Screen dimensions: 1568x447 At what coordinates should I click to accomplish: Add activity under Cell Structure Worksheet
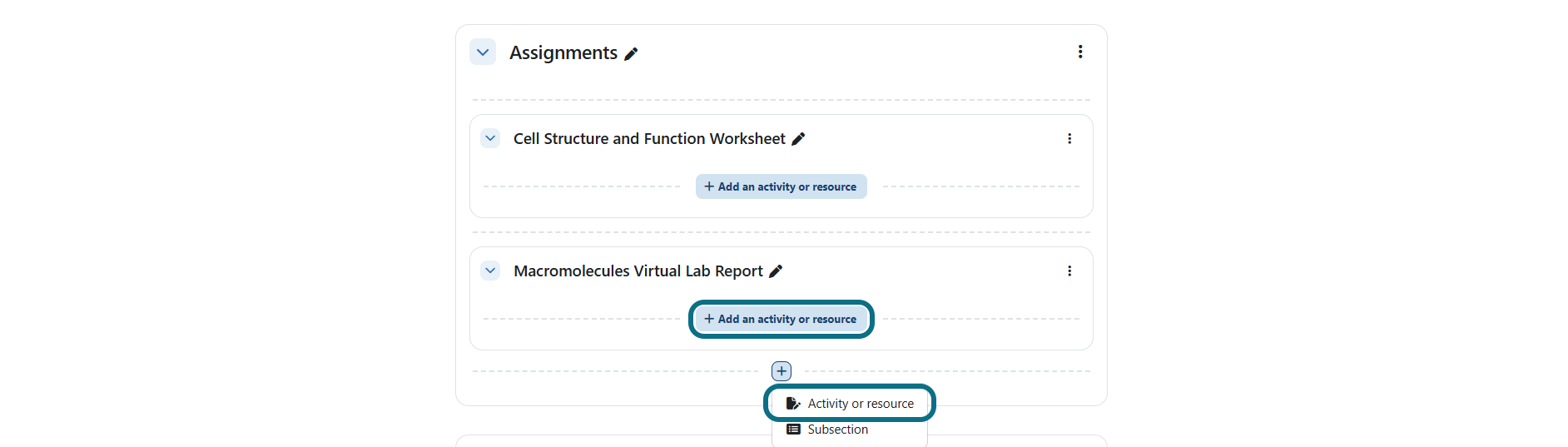(782, 186)
